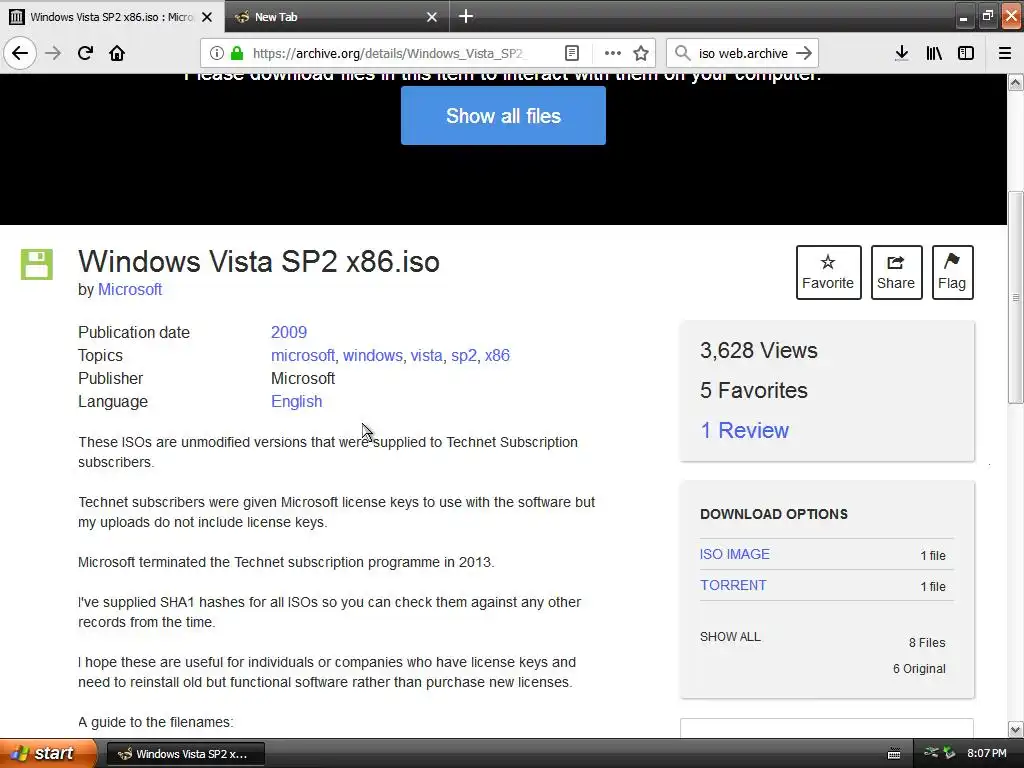This screenshot has height=768, width=1024.
Task: Select the 6 Original count text
Action: tap(919, 669)
